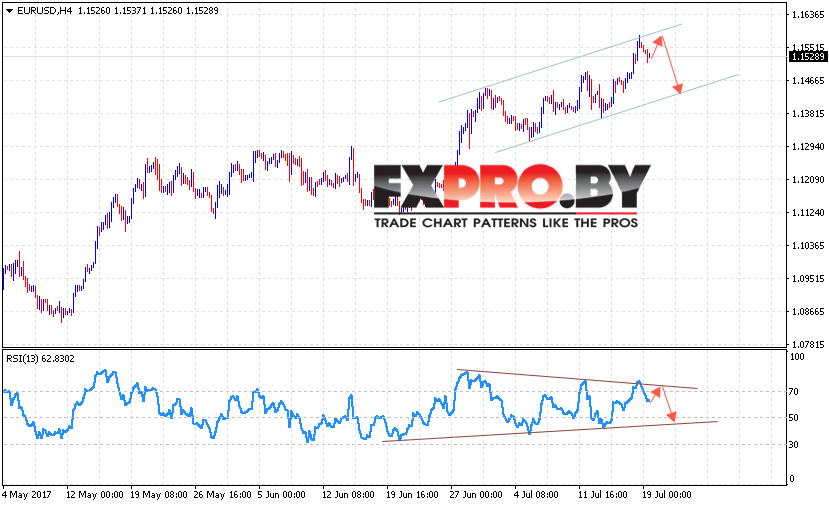Click the 1.11240 price axis value
Screen dimensions: 829x506
tap(808, 213)
